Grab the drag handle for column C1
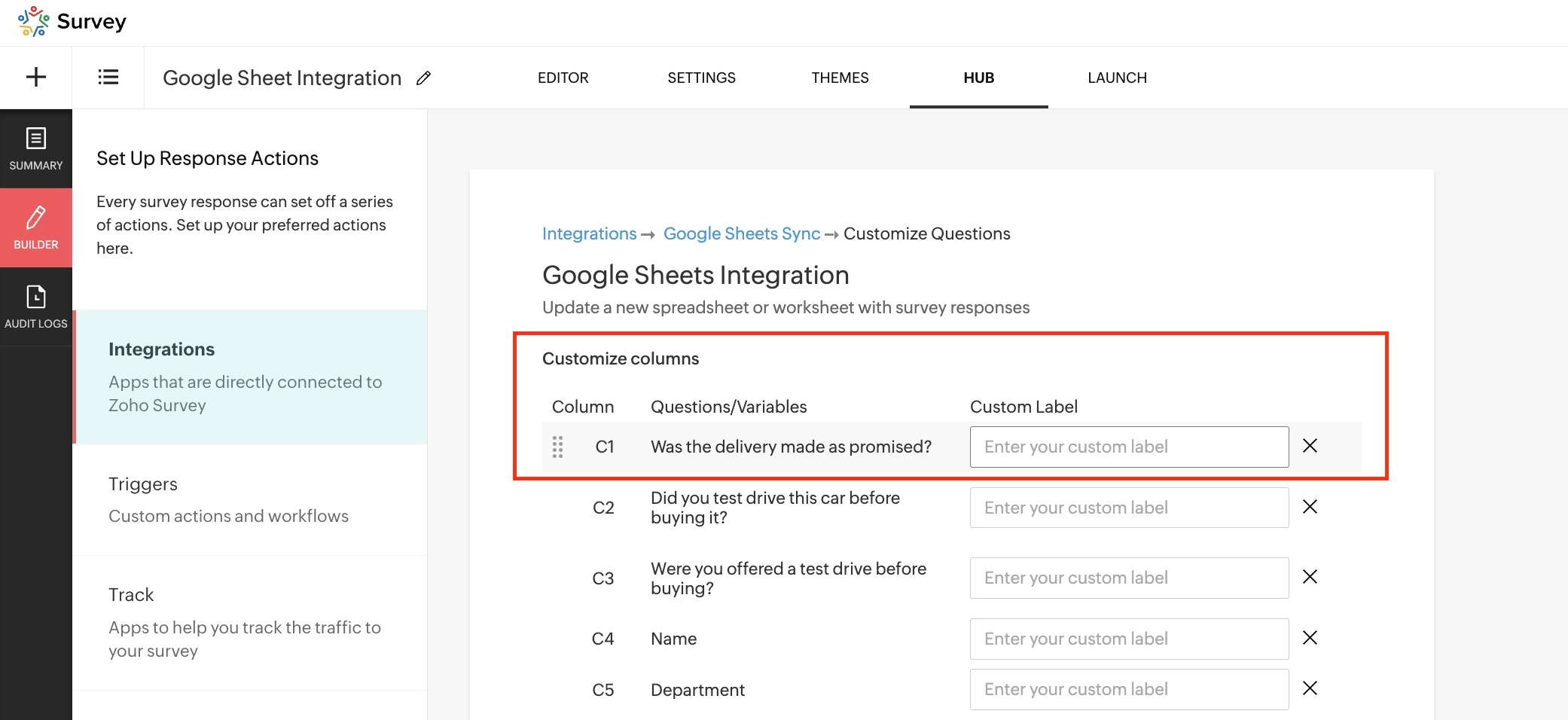Image resolution: width=1568 pixels, height=720 pixels. point(557,447)
